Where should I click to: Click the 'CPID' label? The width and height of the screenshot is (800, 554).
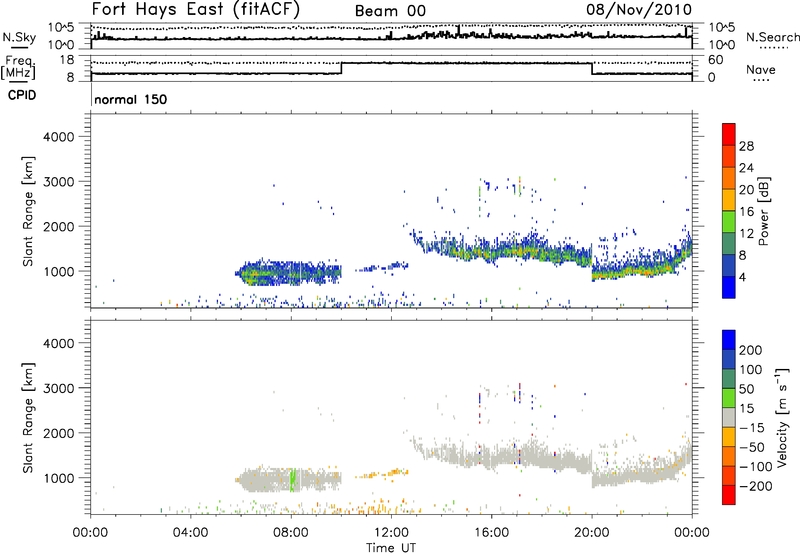[22, 95]
